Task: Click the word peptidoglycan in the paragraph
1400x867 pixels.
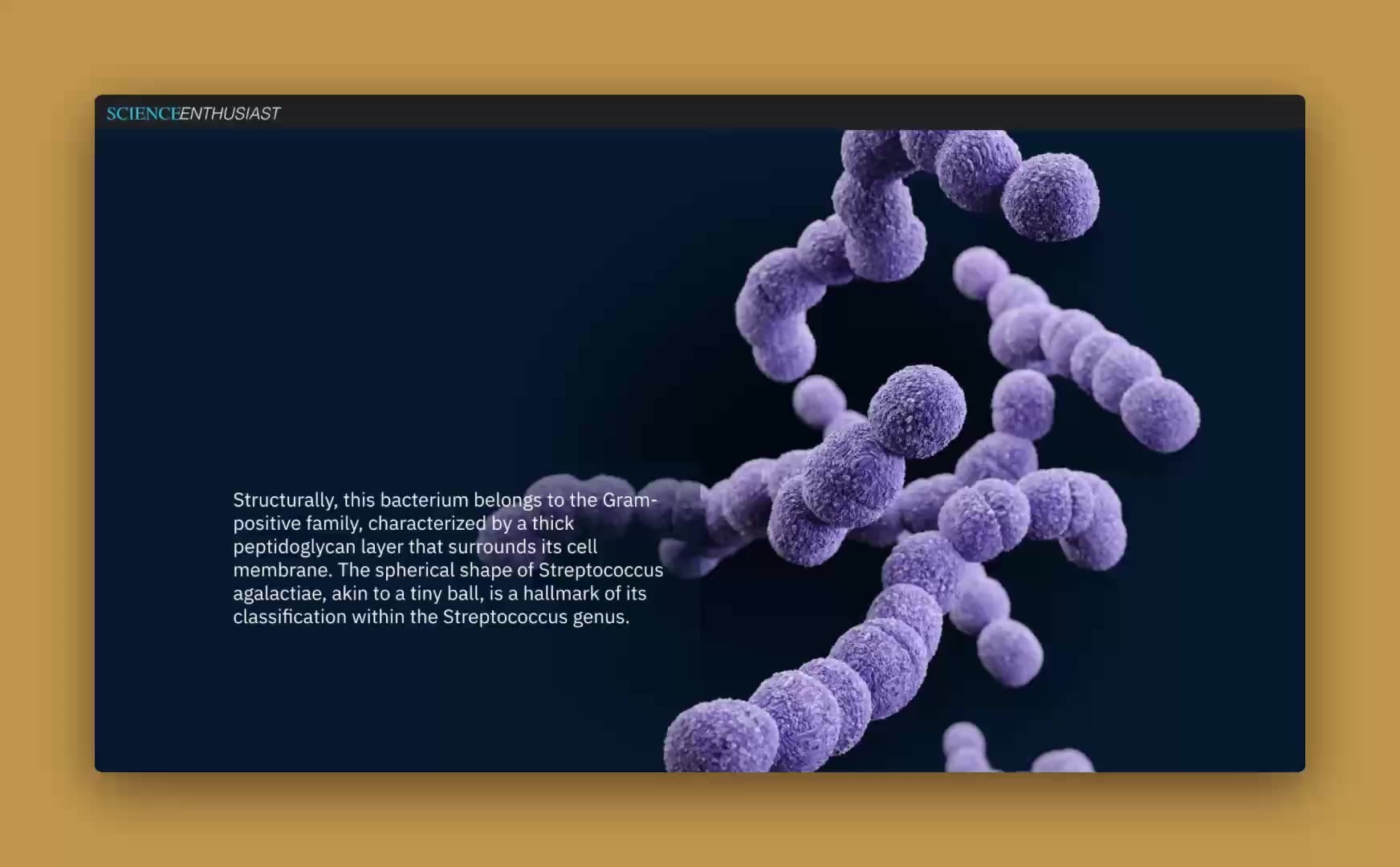Action: (294, 547)
